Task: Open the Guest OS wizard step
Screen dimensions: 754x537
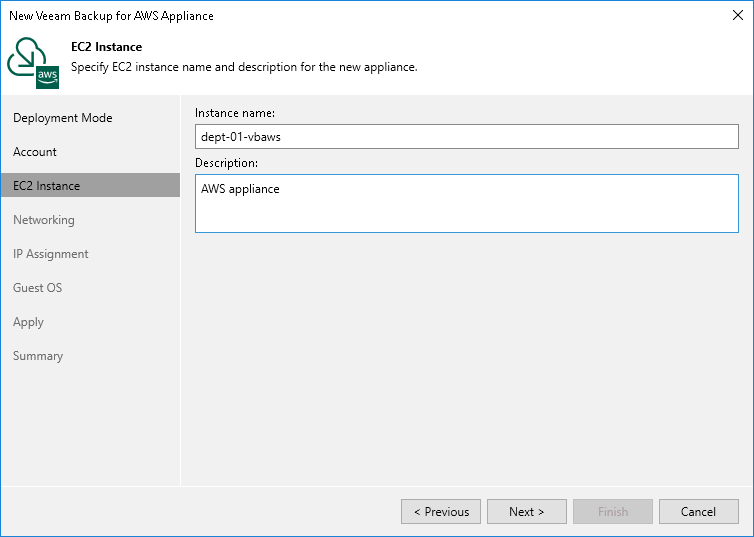Action: (x=38, y=288)
